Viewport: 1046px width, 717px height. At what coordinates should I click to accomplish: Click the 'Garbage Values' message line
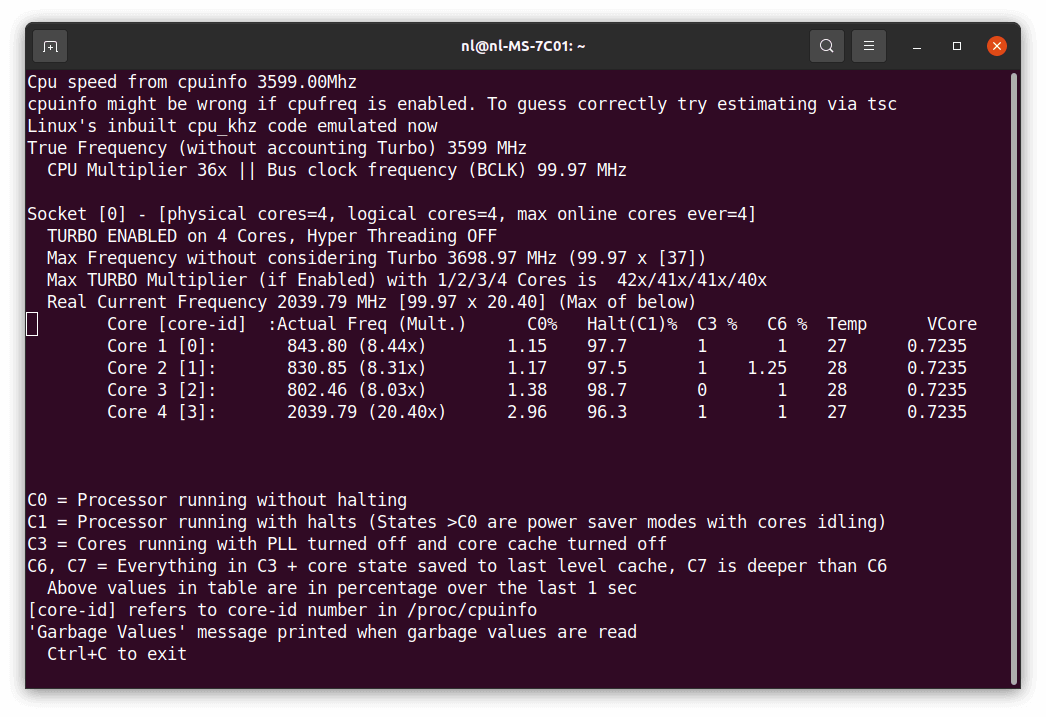(332, 632)
